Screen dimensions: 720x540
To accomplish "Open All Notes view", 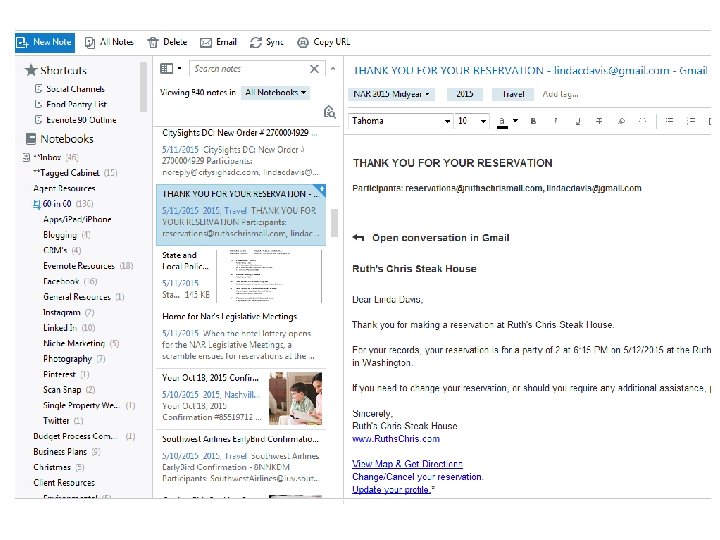I will pos(109,42).
